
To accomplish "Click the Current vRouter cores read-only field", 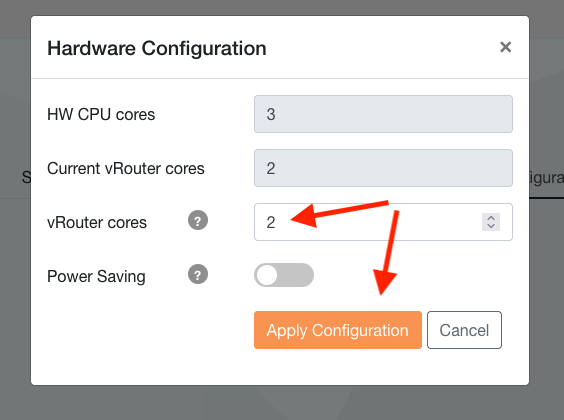I will (383, 168).
